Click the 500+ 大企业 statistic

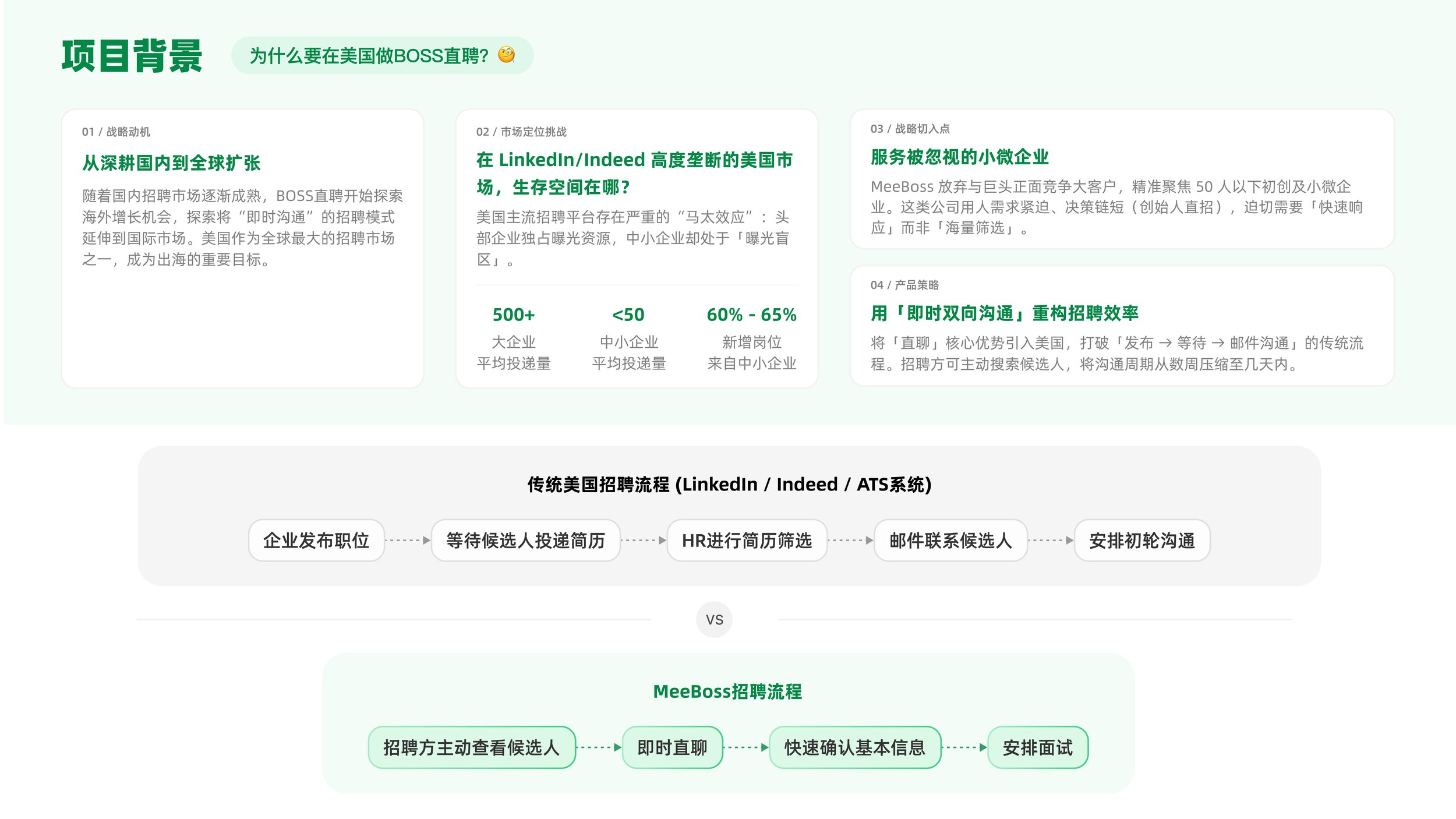pos(513,315)
